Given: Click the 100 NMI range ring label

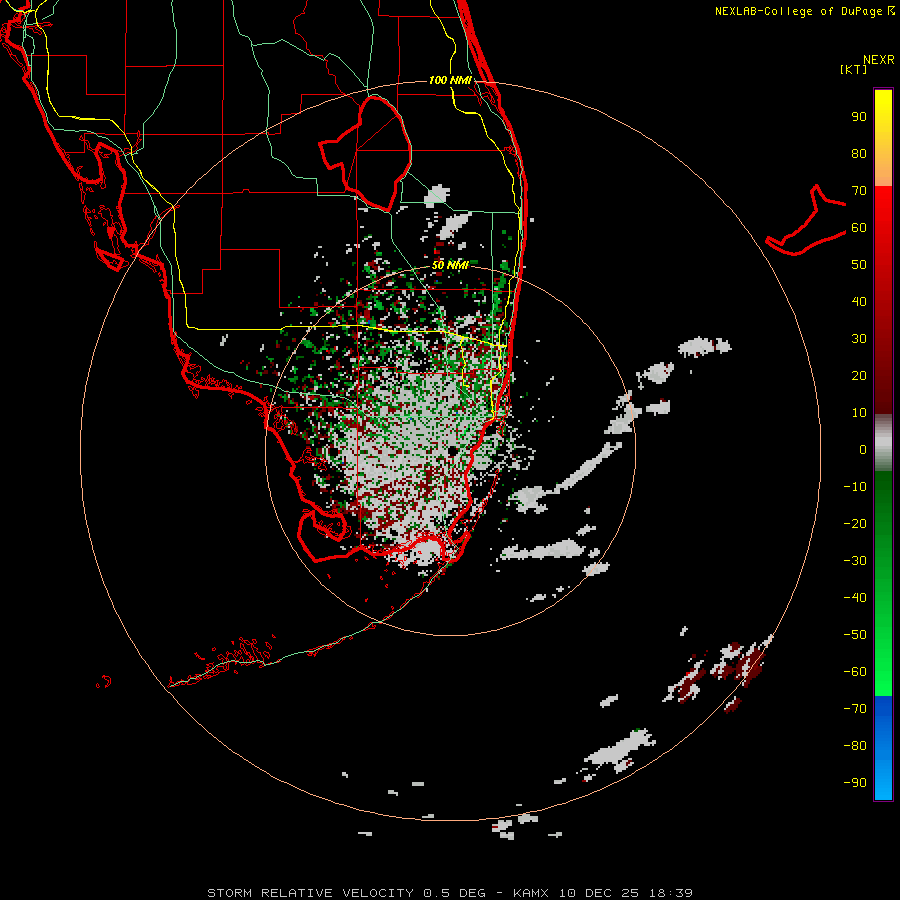Looking at the screenshot, I should pos(450,80).
